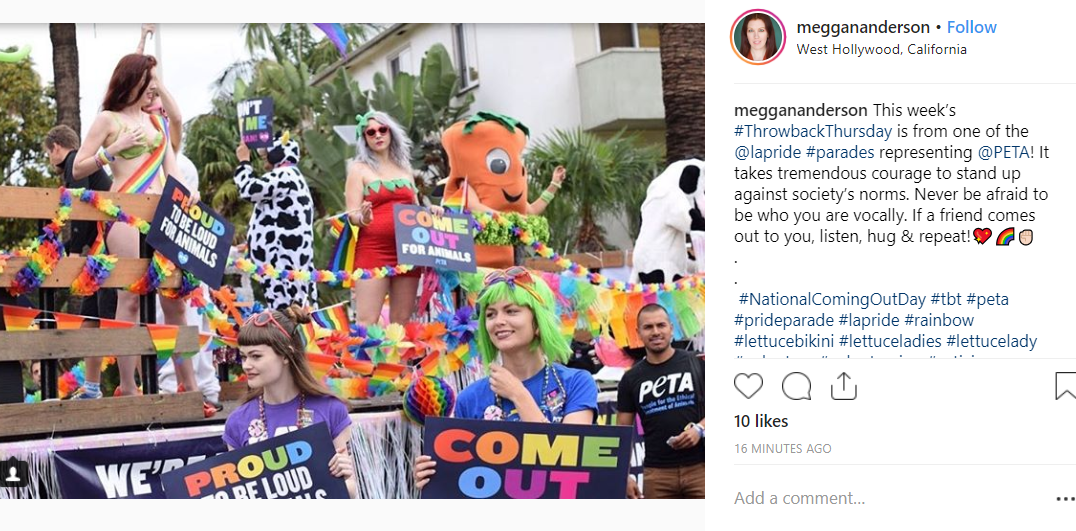Open meggananderson's profile picture
Image resolution: width=1076 pixels, height=531 pixels.
[x=758, y=38]
